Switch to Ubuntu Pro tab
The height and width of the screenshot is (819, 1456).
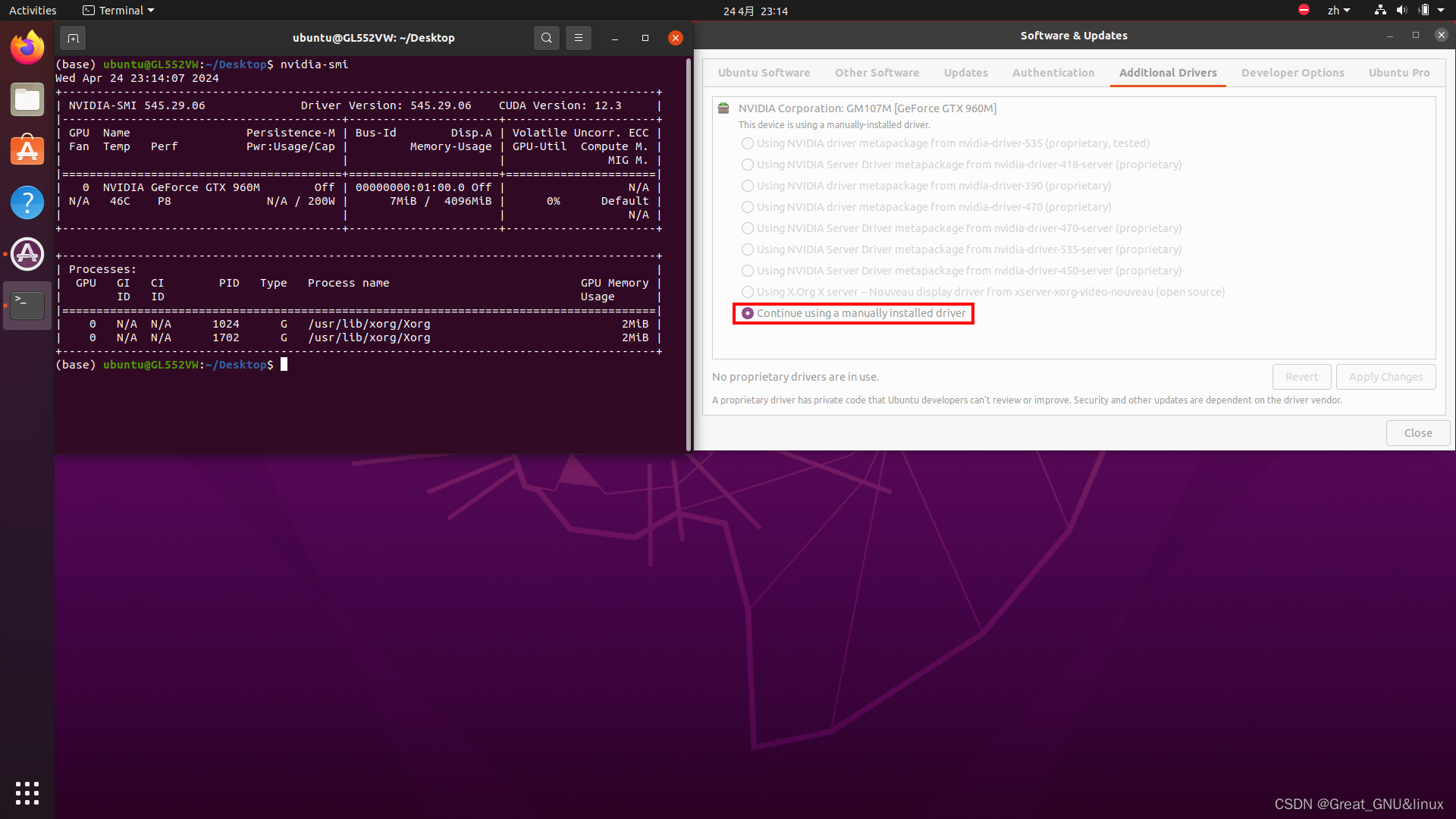point(1400,72)
